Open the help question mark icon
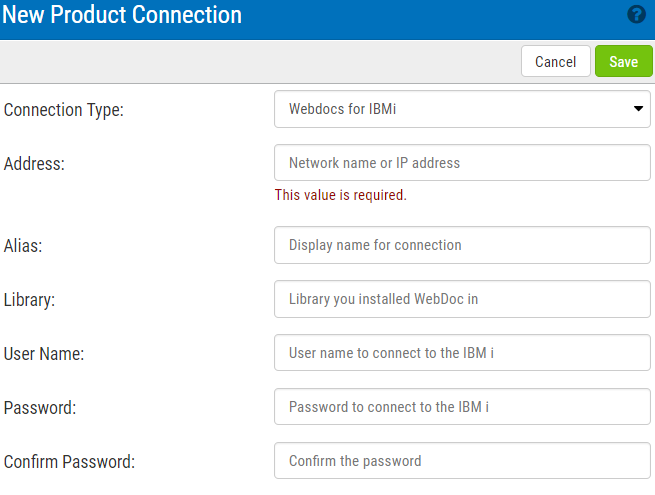The image size is (655, 495). coord(635,15)
